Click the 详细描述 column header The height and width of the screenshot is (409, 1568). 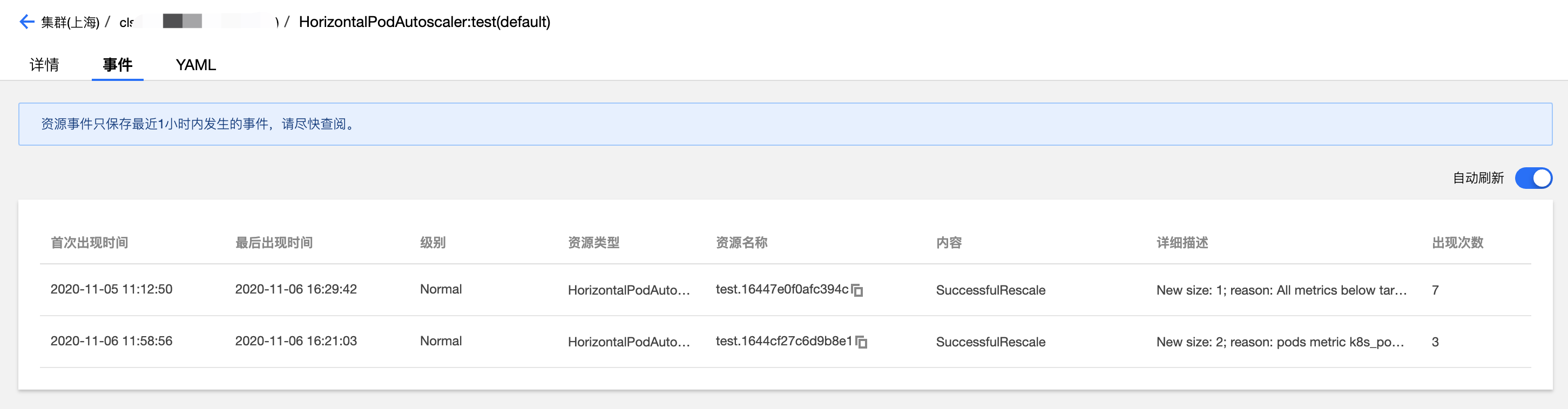(1182, 243)
